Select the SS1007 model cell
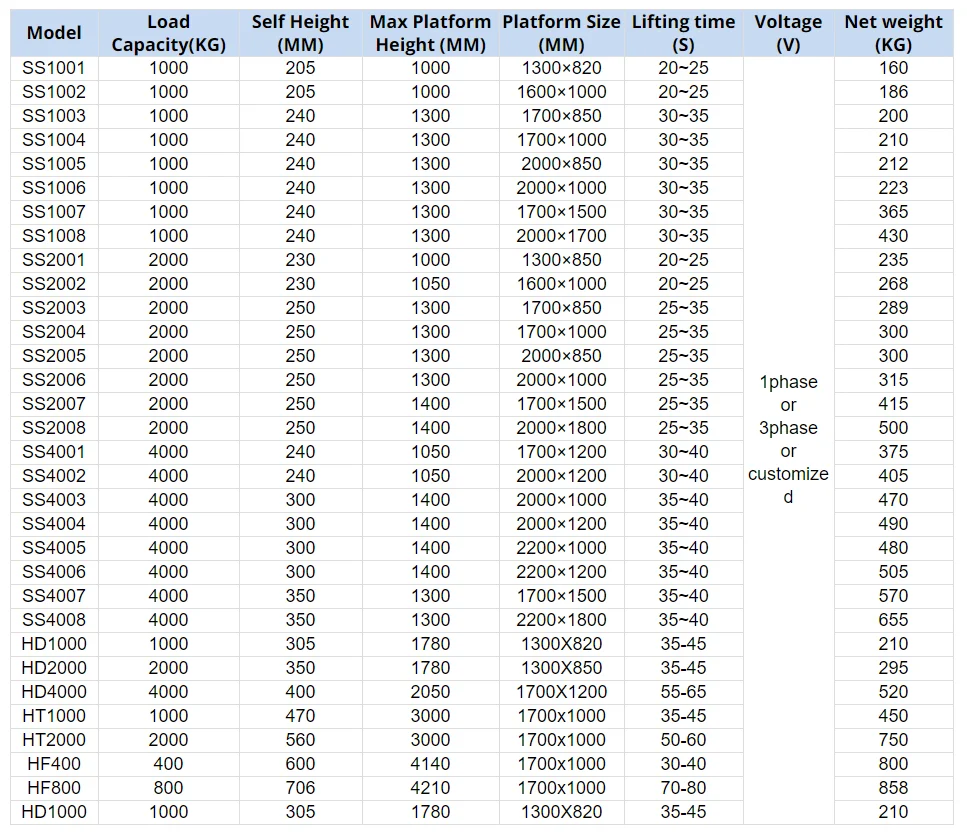The height and width of the screenshot is (835, 967). pyautogui.click(x=54, y=213)
